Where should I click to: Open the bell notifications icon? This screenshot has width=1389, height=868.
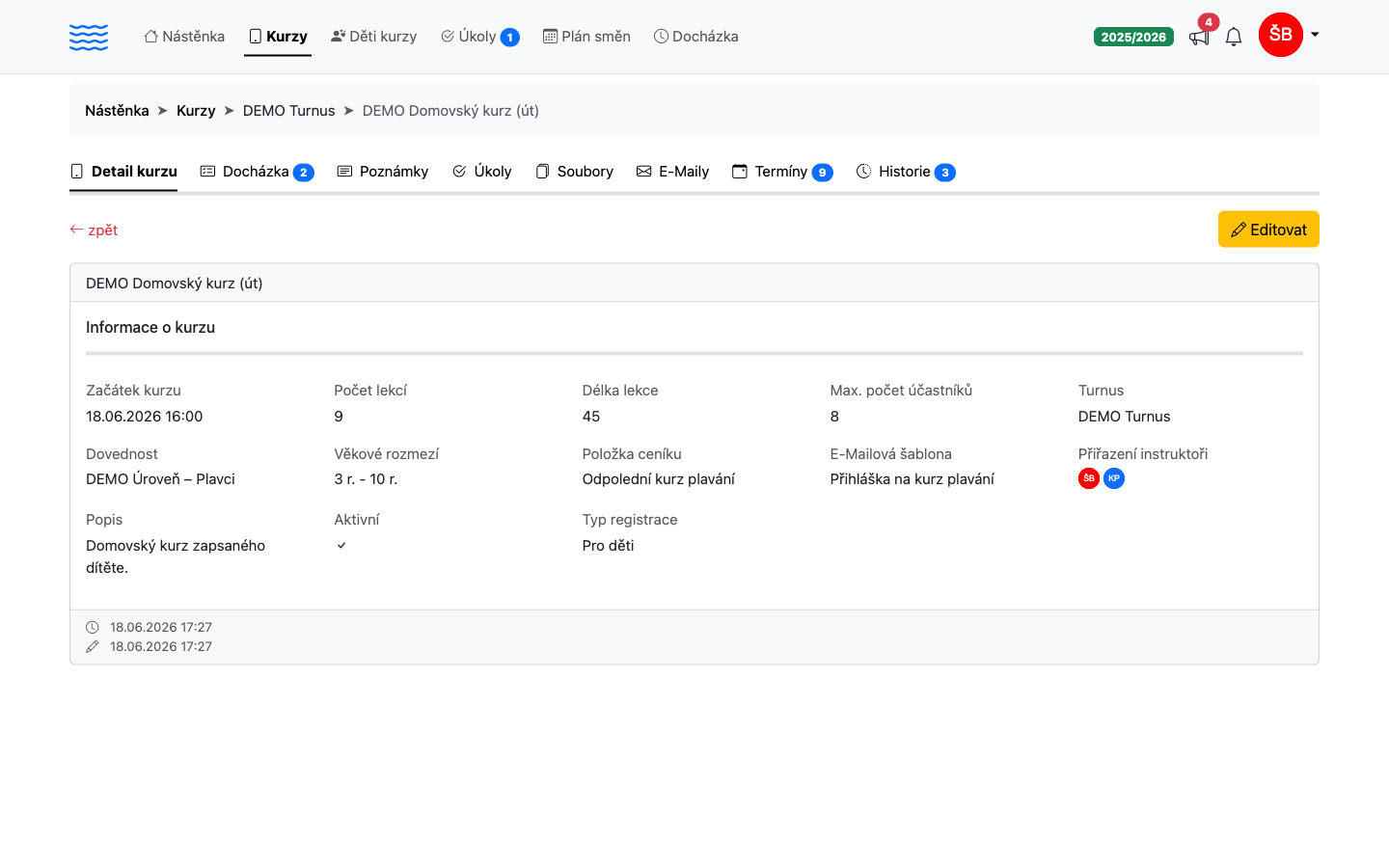[x=1234, y=37]
